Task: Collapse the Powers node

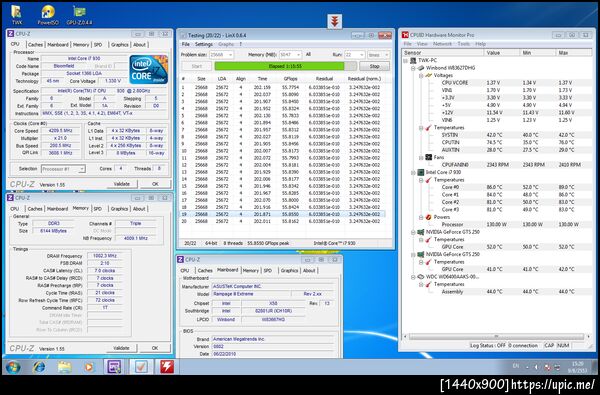Action: [421, 217]
